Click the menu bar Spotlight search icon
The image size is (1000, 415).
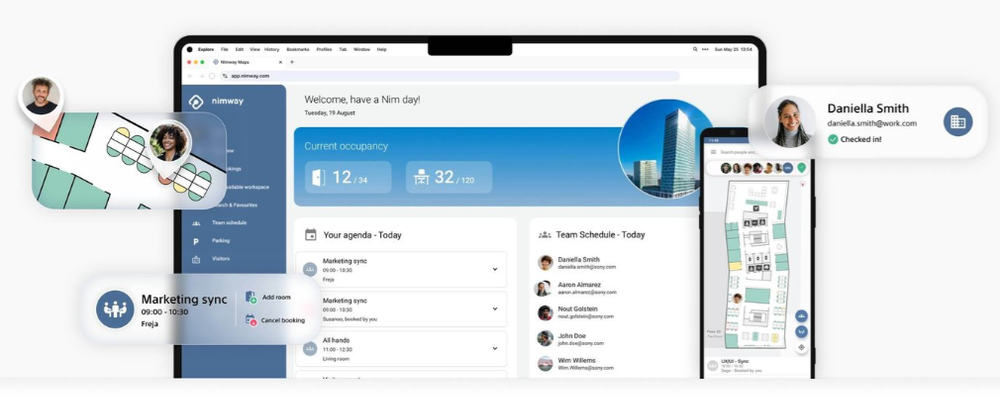pyautogui.click(x=695, y=49)
